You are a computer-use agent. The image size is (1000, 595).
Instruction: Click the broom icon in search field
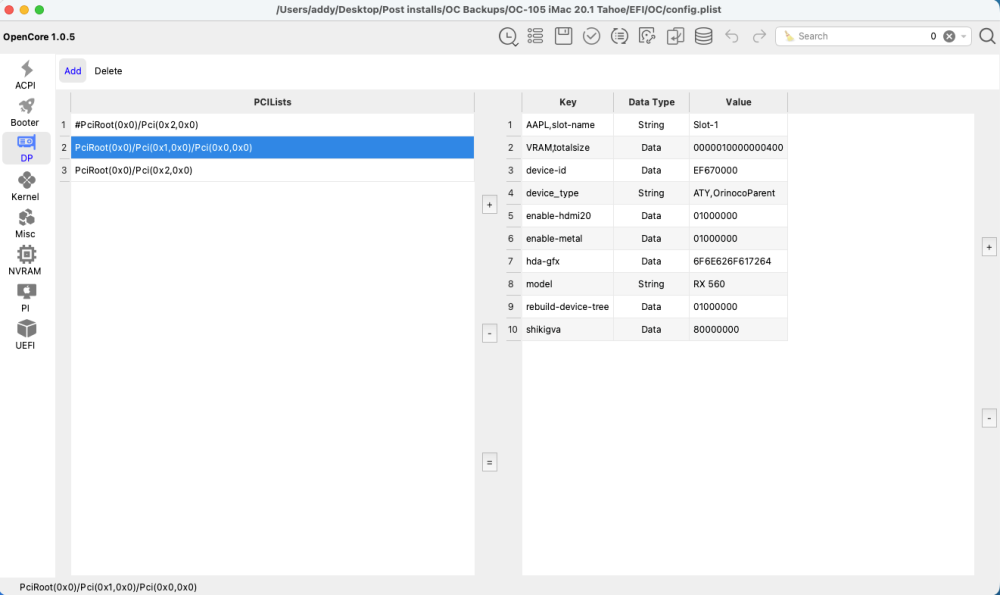pyautogui.click(x=789, y=36)
